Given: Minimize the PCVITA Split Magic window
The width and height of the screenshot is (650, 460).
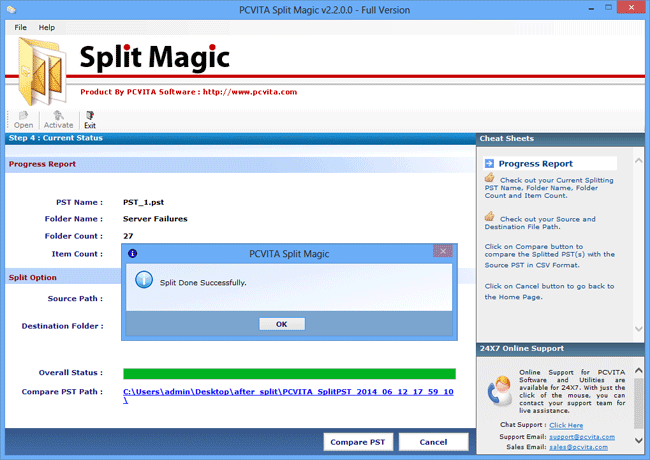Looking at the screenshot, I should (591, 9).
